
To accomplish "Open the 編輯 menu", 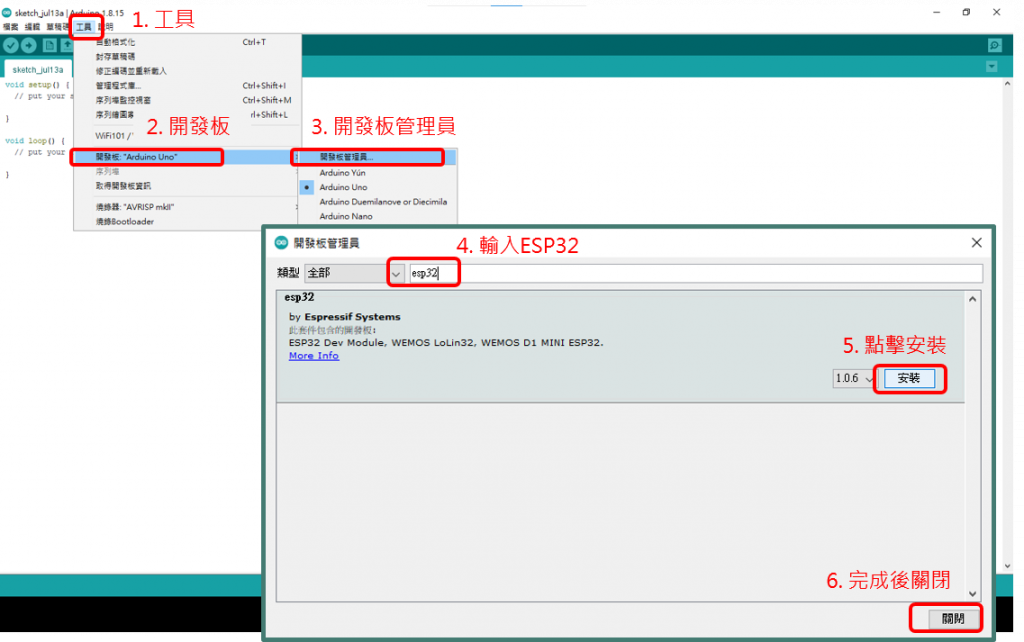I will [32, 27].
